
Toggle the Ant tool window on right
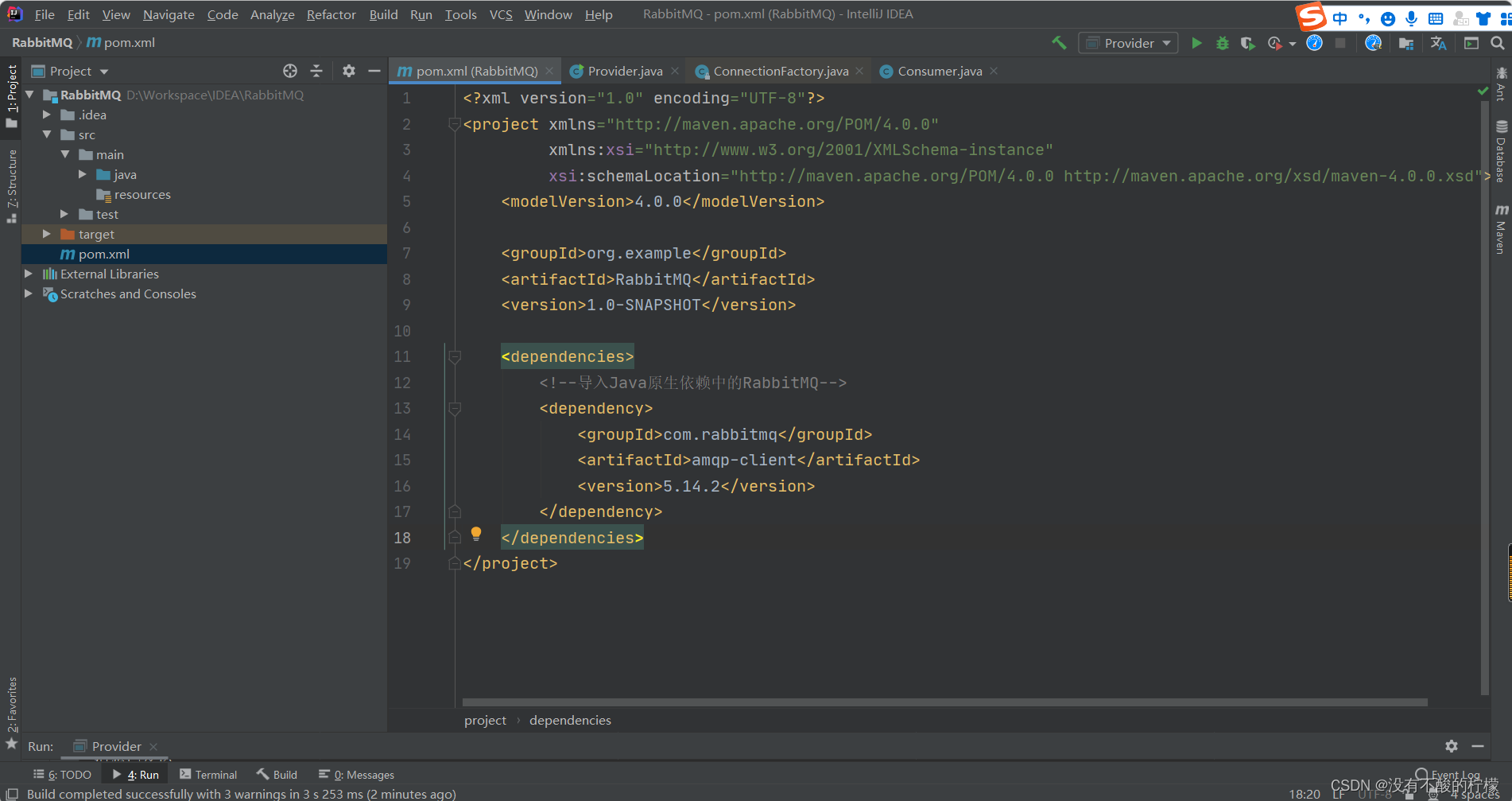pyautogui.click(x=1501, y=84)
